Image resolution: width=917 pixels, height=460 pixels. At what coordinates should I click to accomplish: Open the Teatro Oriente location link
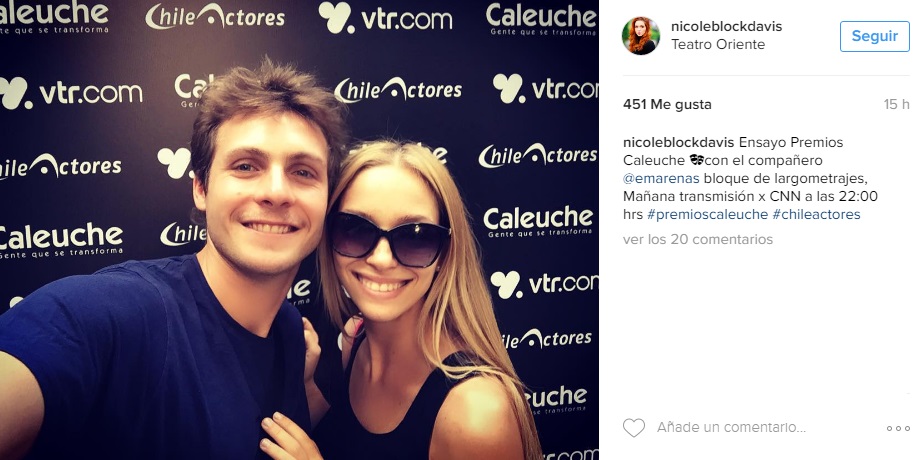[718, 44]
